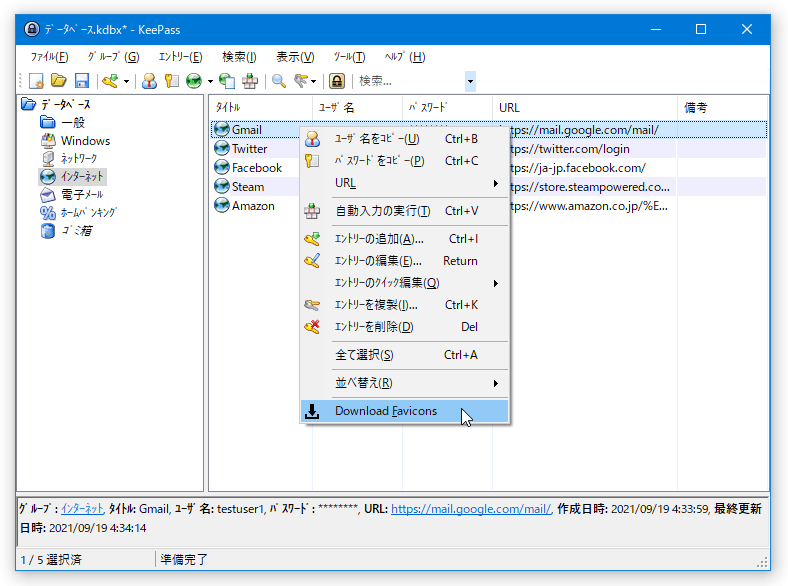Select the 電子メール group in the tree
Viewport: 788px width, 586px height.
(82, 195)
